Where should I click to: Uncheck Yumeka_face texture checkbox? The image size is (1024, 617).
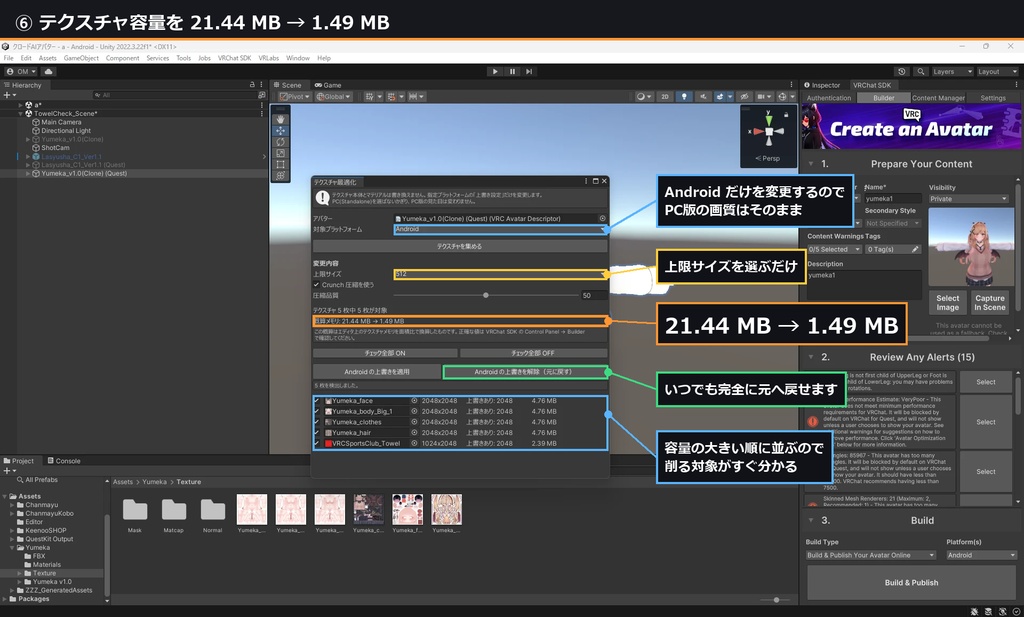click(317, 401)
